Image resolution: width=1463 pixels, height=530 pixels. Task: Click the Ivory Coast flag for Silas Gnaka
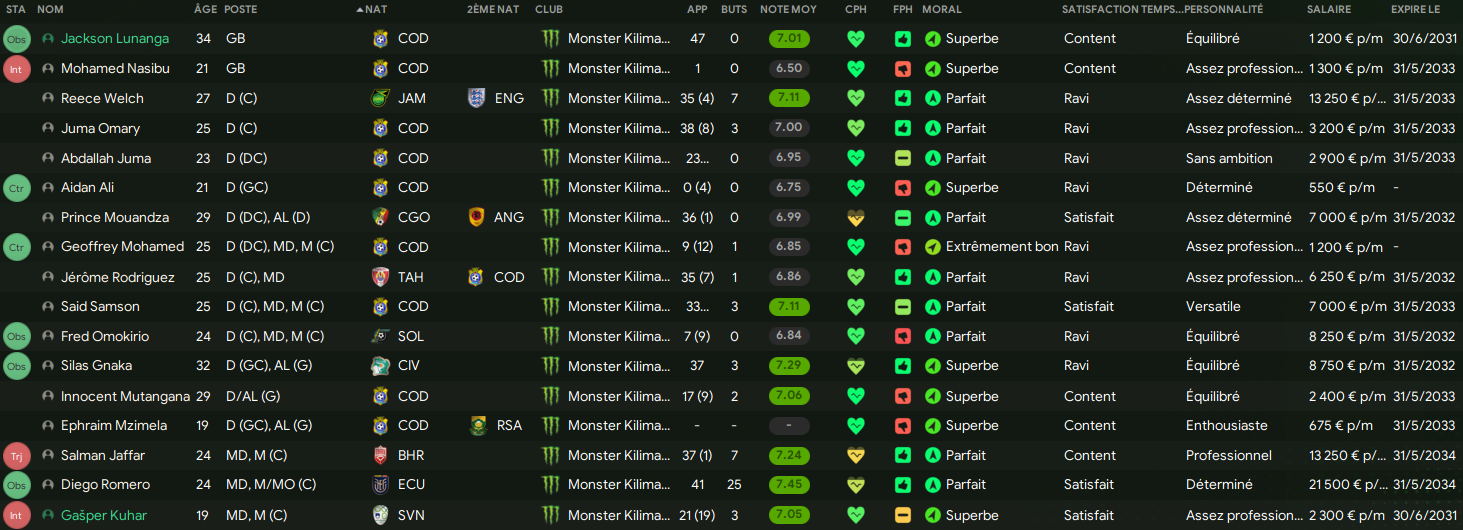pyautogui.click(x=380, y=366)
